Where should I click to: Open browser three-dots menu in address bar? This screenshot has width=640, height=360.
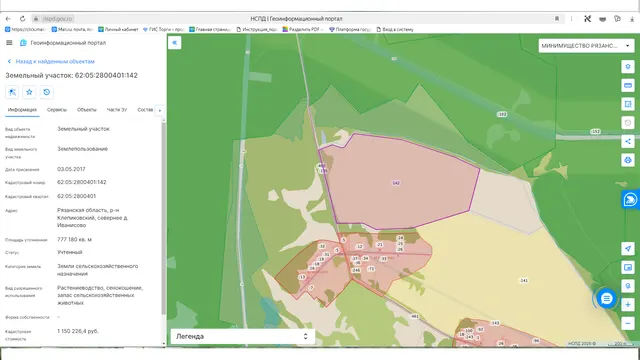(571, 19)
